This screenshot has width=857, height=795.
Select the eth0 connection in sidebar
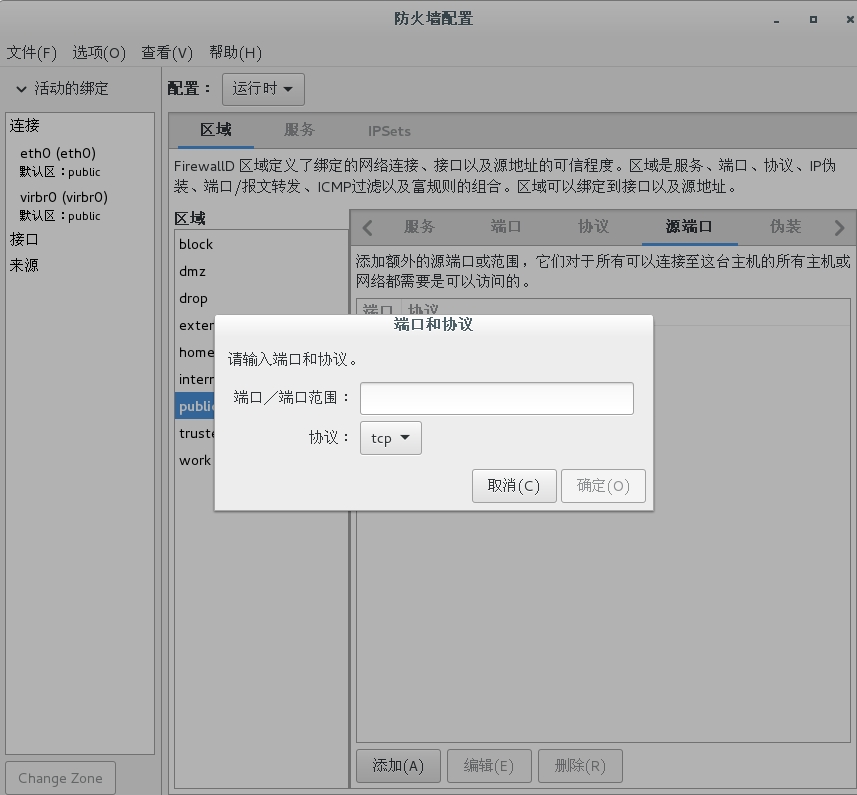point(57,154)
